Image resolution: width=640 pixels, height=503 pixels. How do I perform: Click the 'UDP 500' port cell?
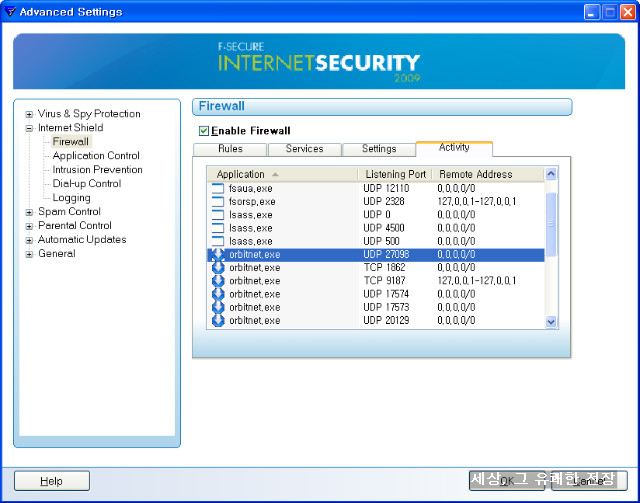tap(381, 241)
